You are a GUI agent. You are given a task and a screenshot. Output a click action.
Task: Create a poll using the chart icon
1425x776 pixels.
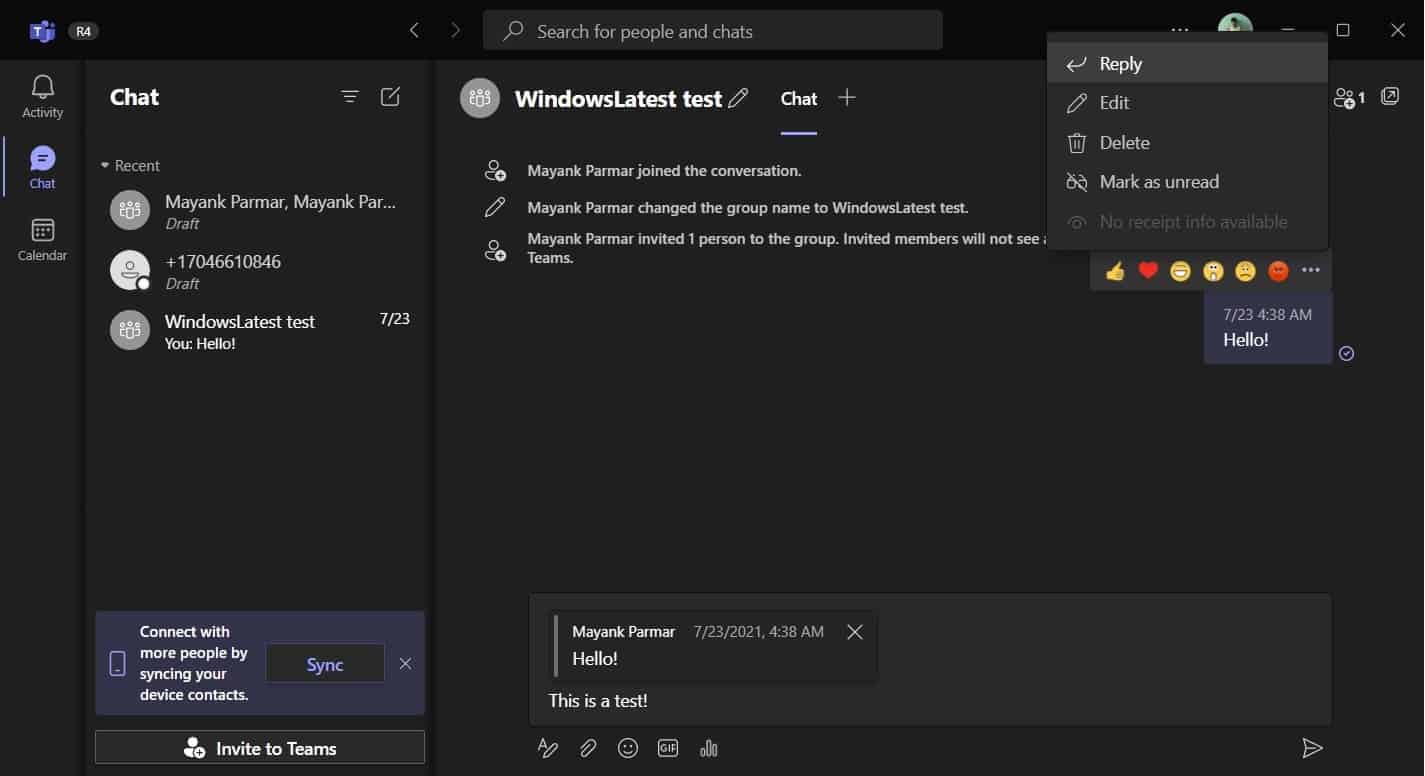(708, 747)
